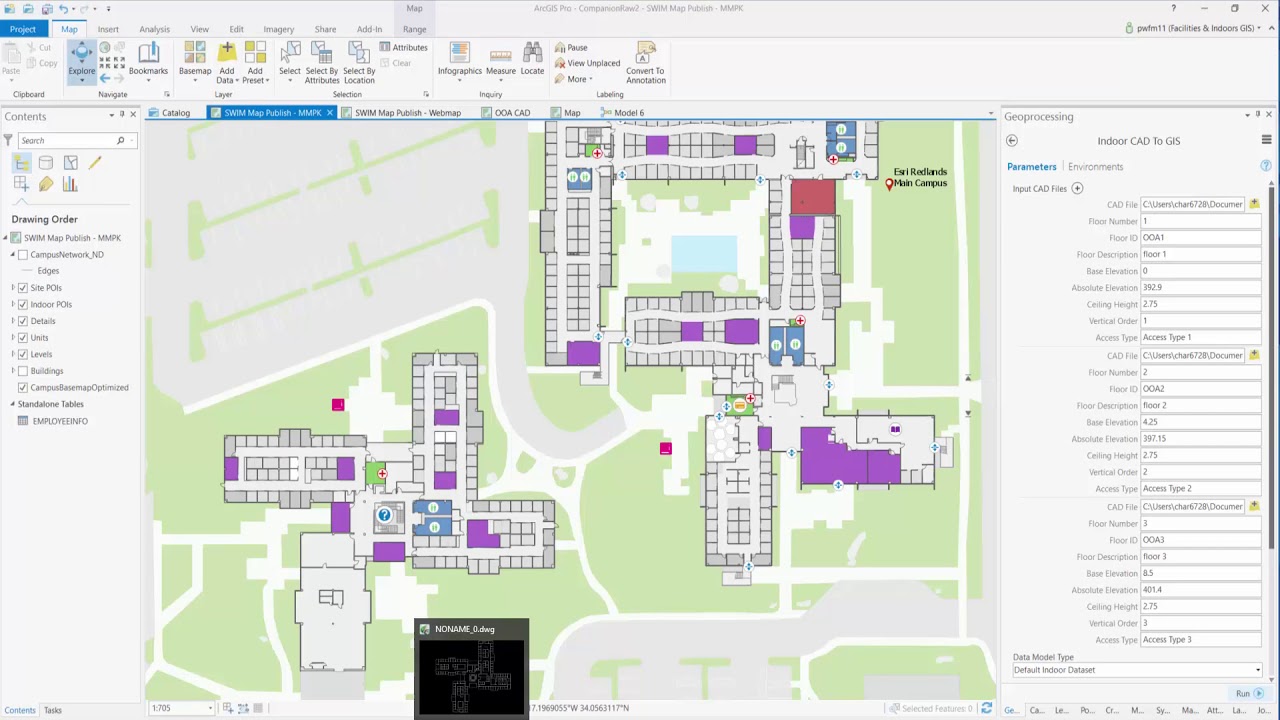The image size is (1280, 720).
Task: Open the Insert ribbon tab
Action: [108, 29]
